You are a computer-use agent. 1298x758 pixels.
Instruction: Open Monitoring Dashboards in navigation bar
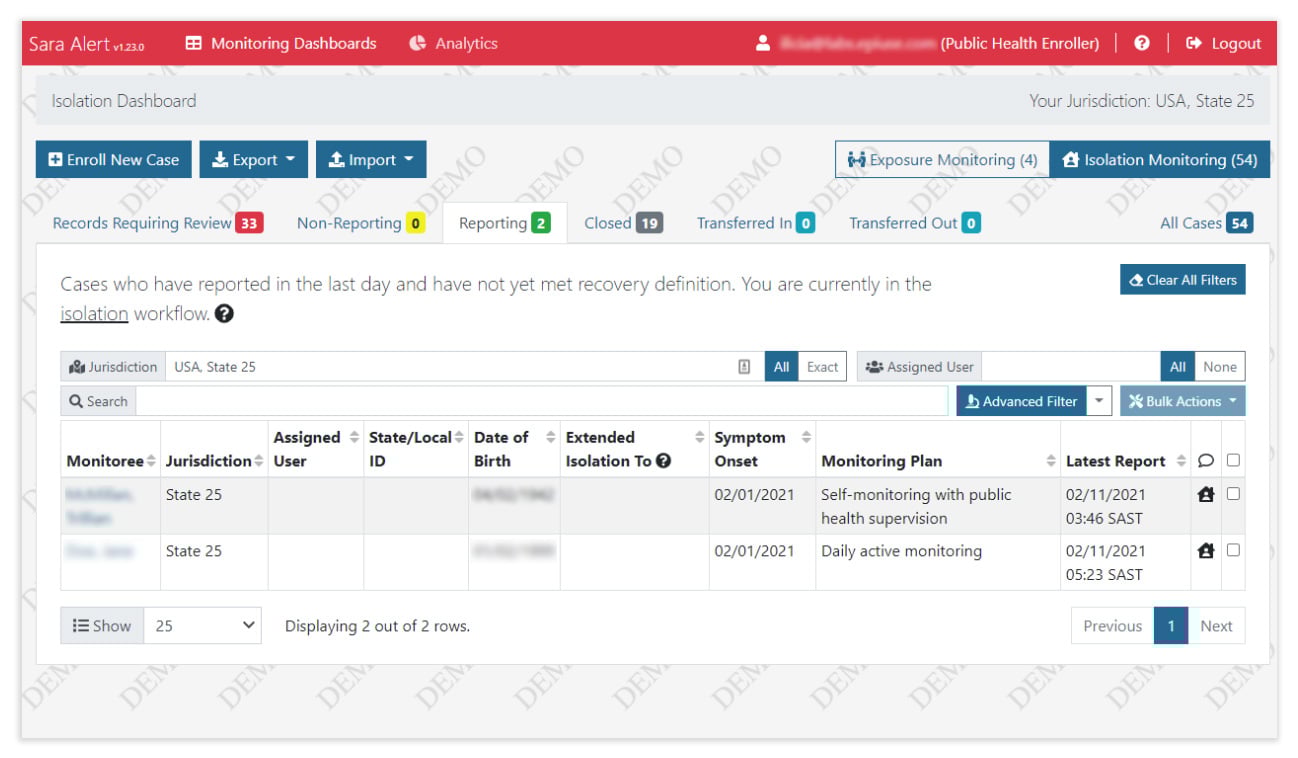(281, 43)
